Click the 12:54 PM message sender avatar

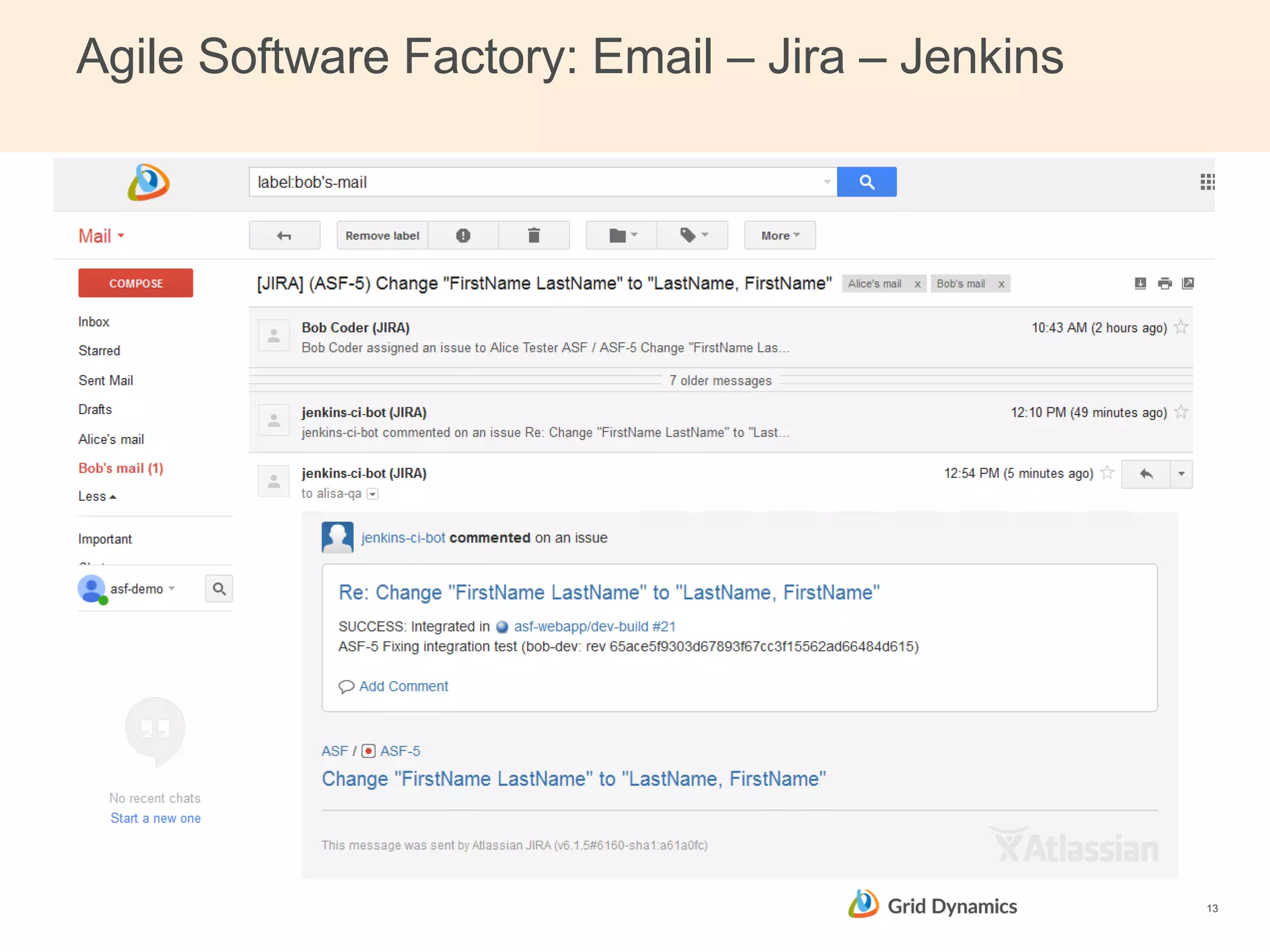tap(273, 481)
